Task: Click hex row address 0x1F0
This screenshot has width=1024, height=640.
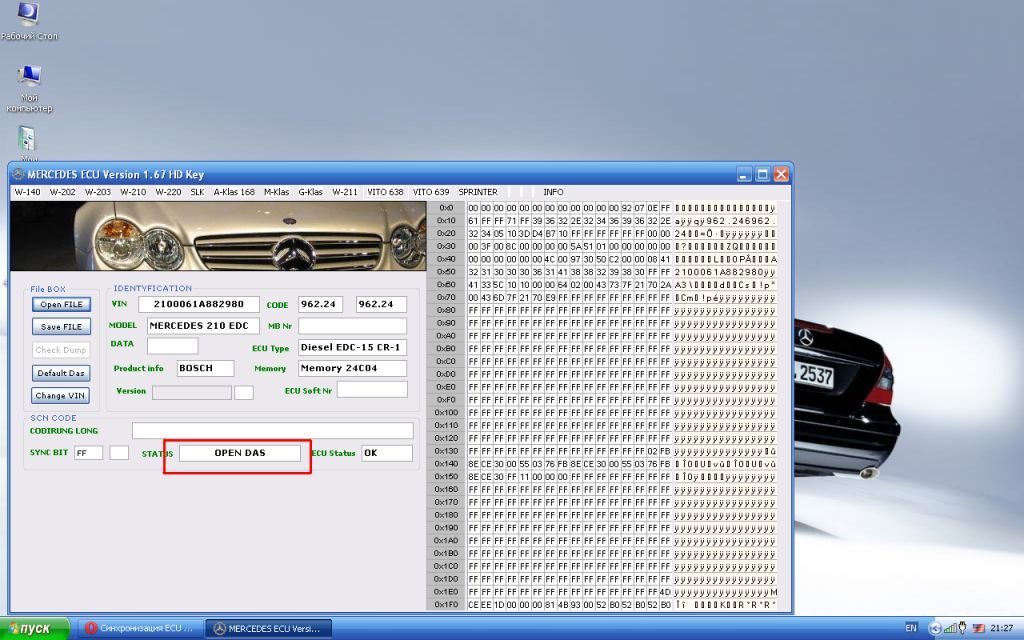Action: pyautogui.click(x=446, y=605)
